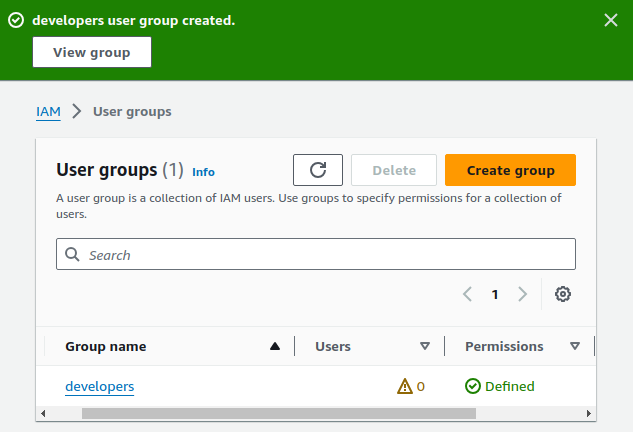This screenshot has height=432, width=633.
Task: Open the developers group link
Action: point(100,386)
